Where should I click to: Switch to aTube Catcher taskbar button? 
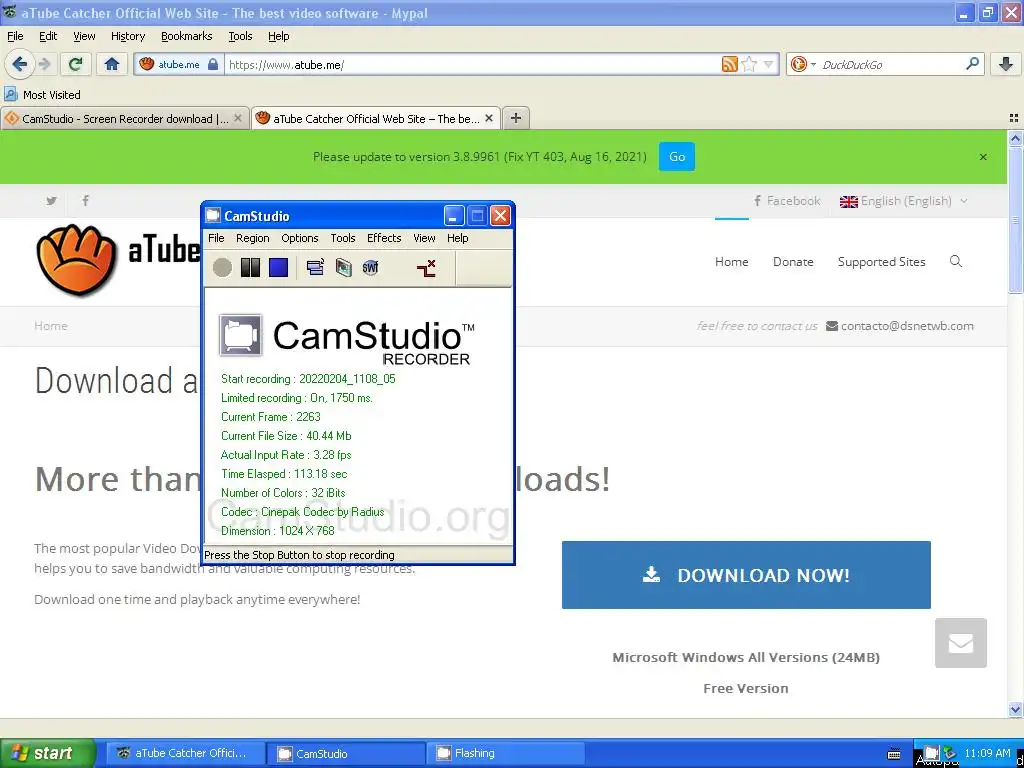[185, 753]
